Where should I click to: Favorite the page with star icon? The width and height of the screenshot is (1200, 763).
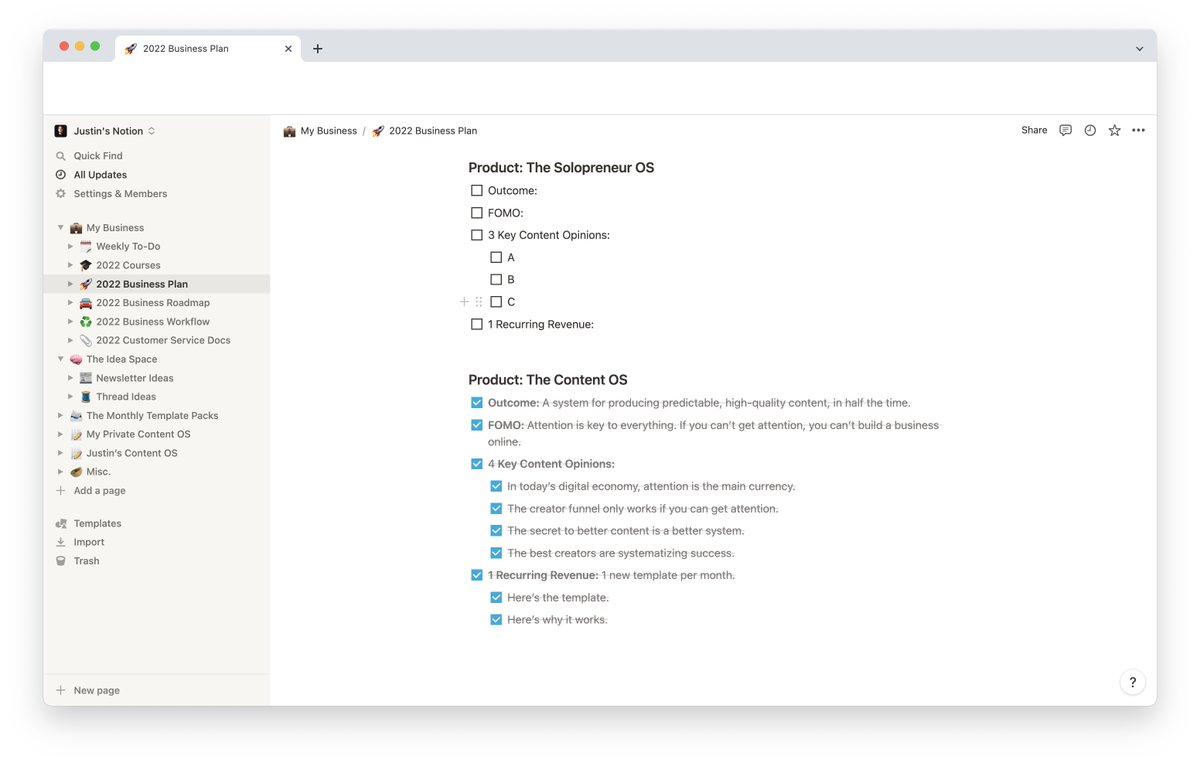pyautogui.click(x=1114, y=130)
